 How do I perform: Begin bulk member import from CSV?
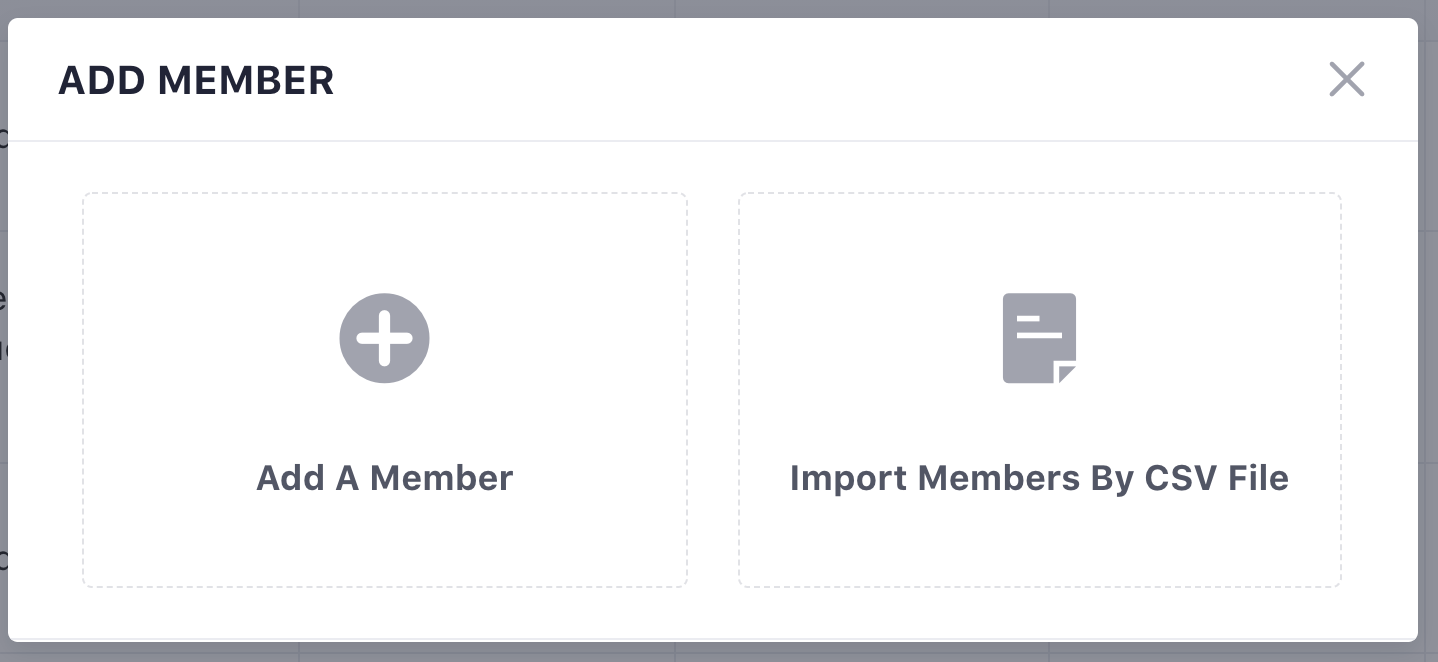tap(1040, 390)
